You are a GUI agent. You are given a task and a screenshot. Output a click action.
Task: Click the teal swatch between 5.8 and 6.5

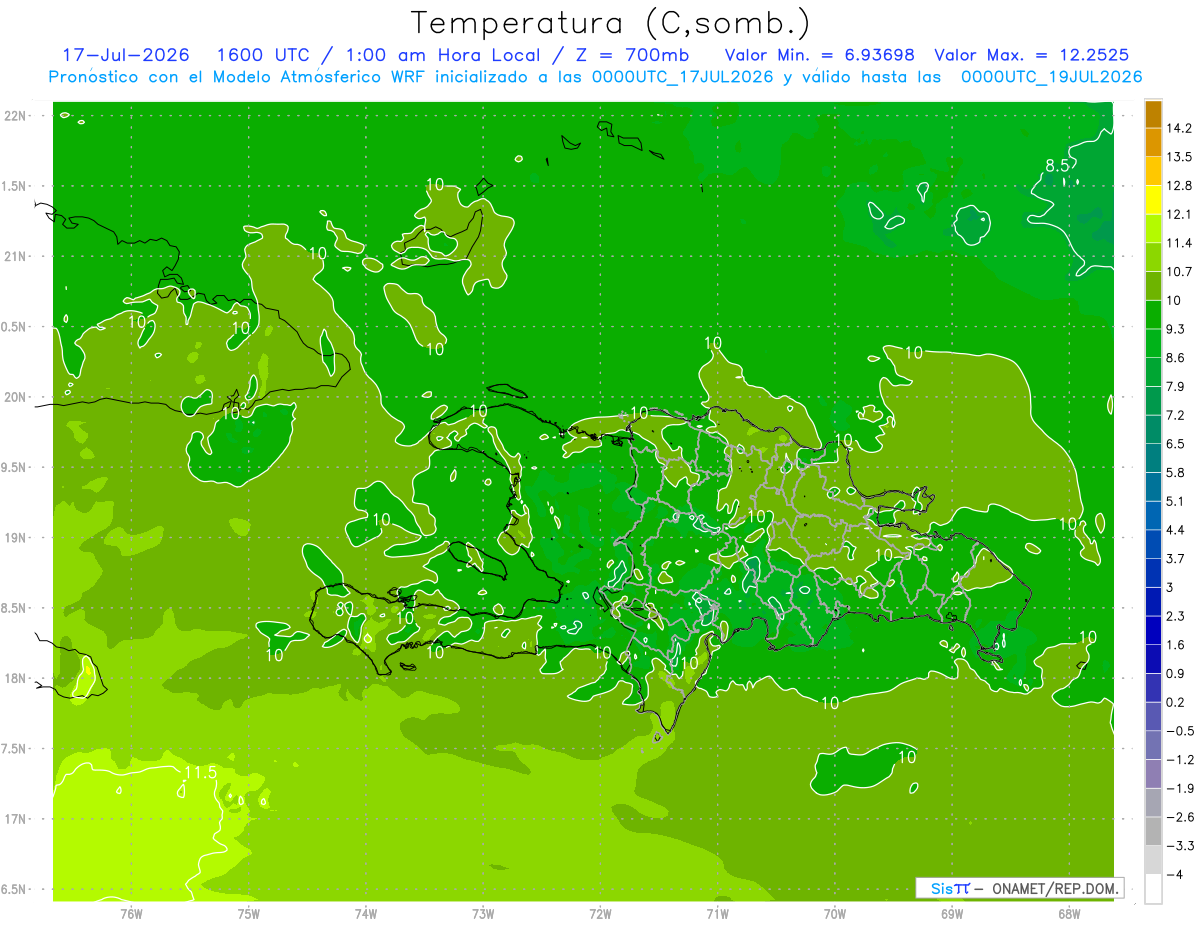1153,457
